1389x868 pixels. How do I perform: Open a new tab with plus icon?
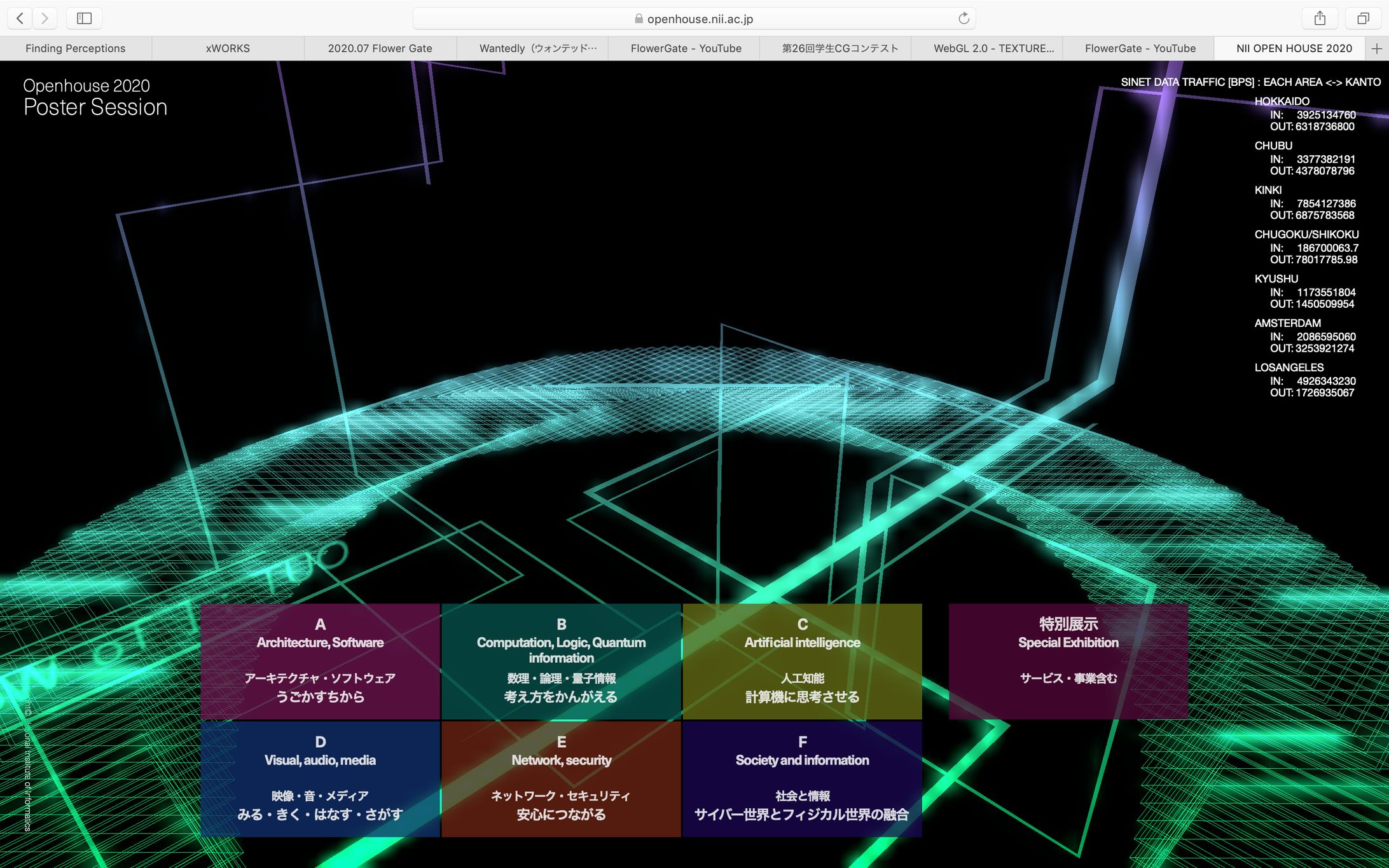pyautogui.click(x=1376, y=48)
